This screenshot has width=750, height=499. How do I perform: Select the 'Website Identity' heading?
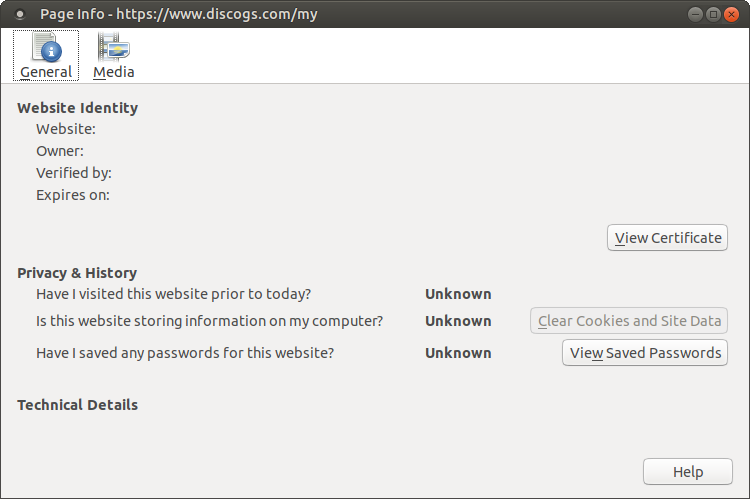[x=77, y=108]
